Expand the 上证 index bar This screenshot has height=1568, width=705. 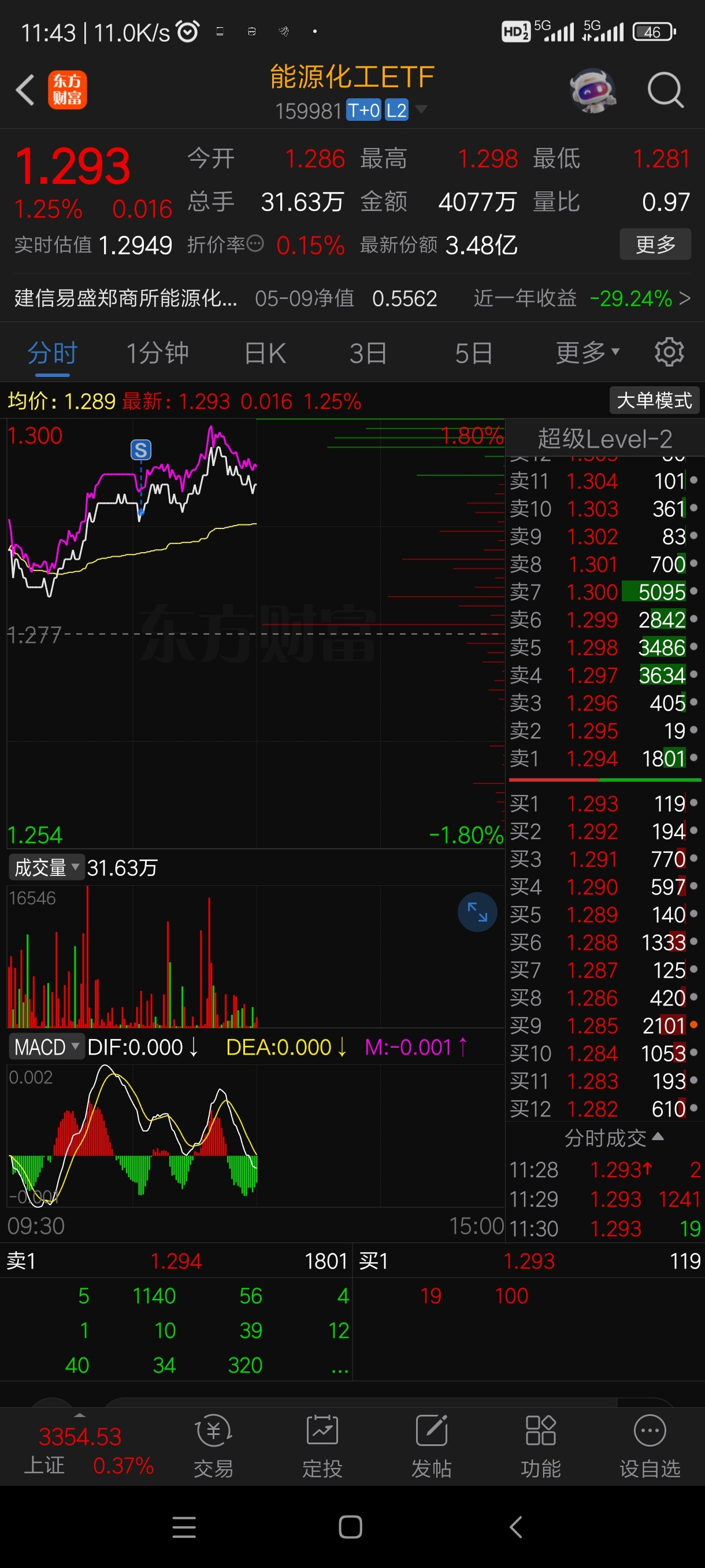[80, 1415]
